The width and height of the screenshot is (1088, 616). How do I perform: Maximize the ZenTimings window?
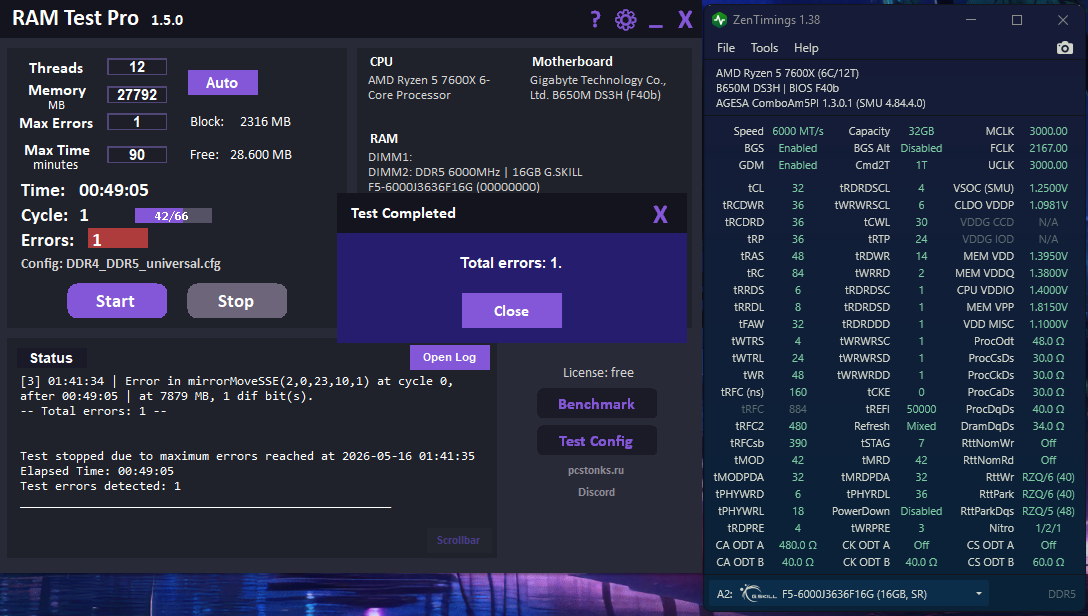point(1017,20)
